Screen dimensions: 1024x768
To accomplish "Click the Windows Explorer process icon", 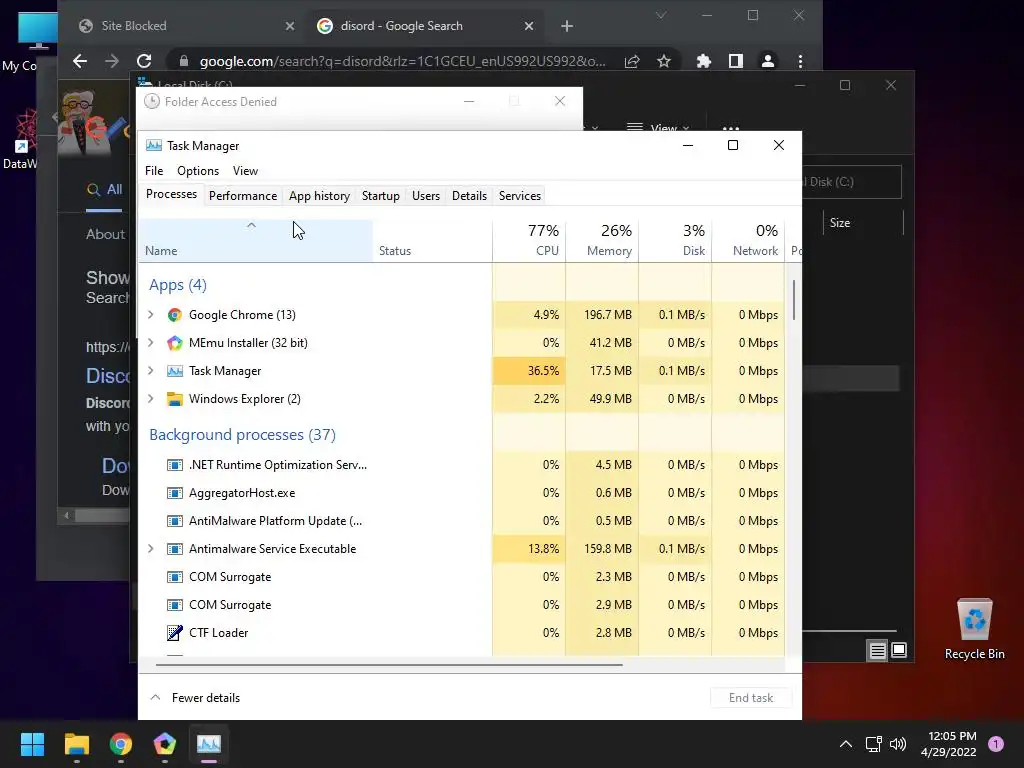I will 174,399.
